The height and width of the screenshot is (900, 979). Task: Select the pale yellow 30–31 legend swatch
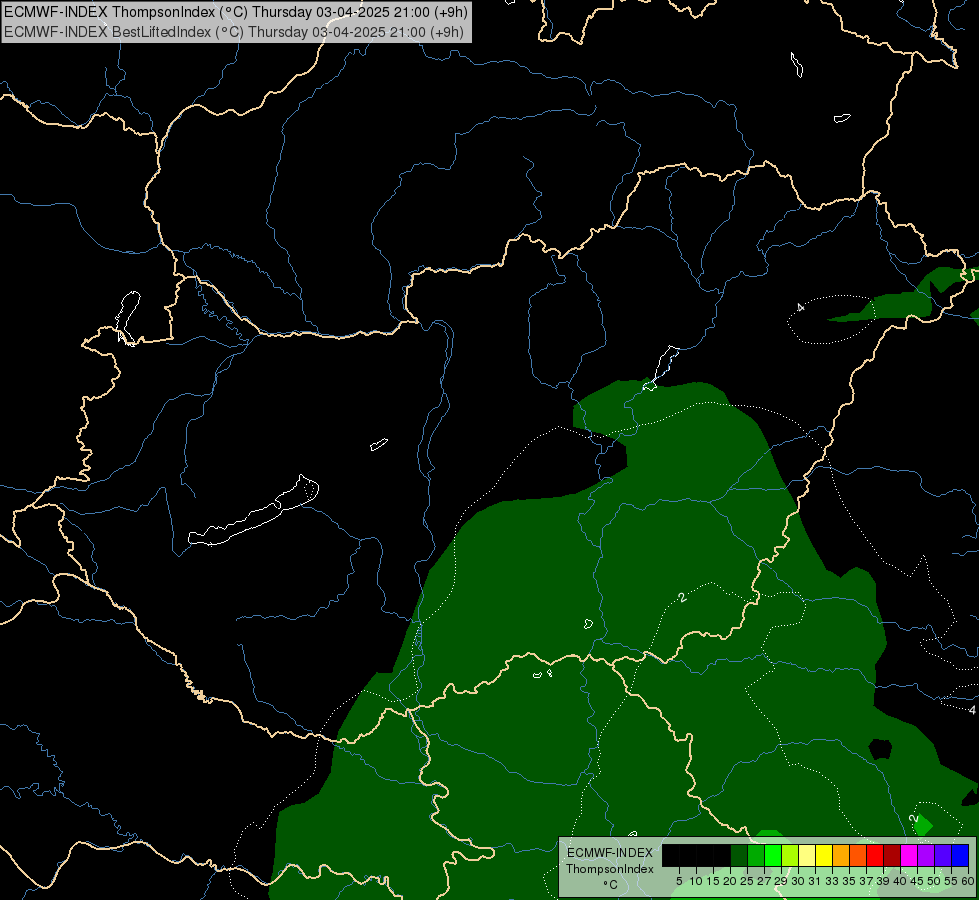click(x=807, y=856)
